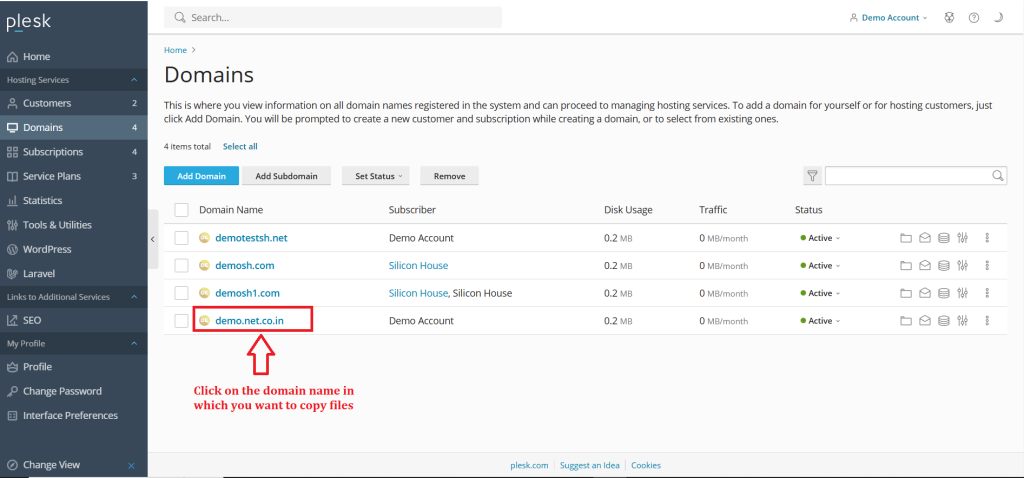Open mail icon for demosh.com row
This screenshot has height=478, width=1024.
point(925,266)
